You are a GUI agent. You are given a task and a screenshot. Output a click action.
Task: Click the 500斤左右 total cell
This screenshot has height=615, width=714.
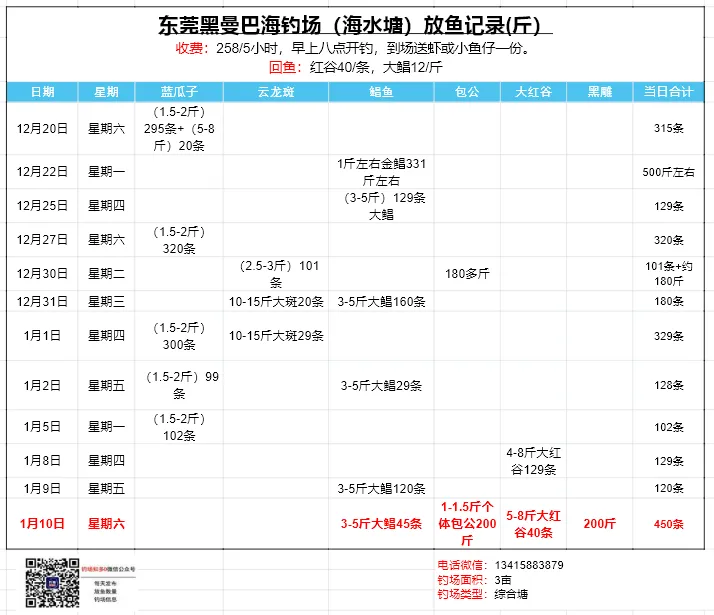click(668, 172)
